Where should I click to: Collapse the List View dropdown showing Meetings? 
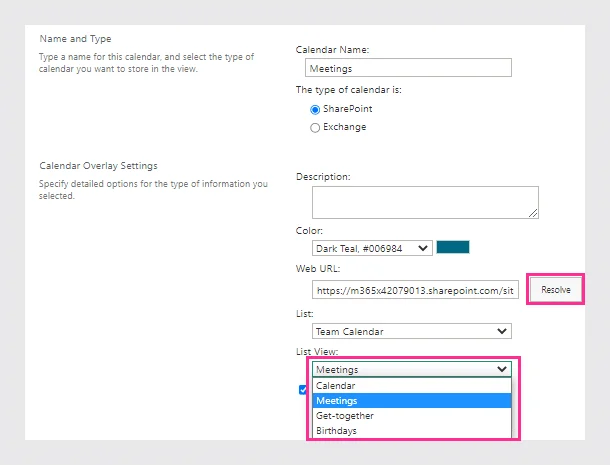(x=412, y=369)
